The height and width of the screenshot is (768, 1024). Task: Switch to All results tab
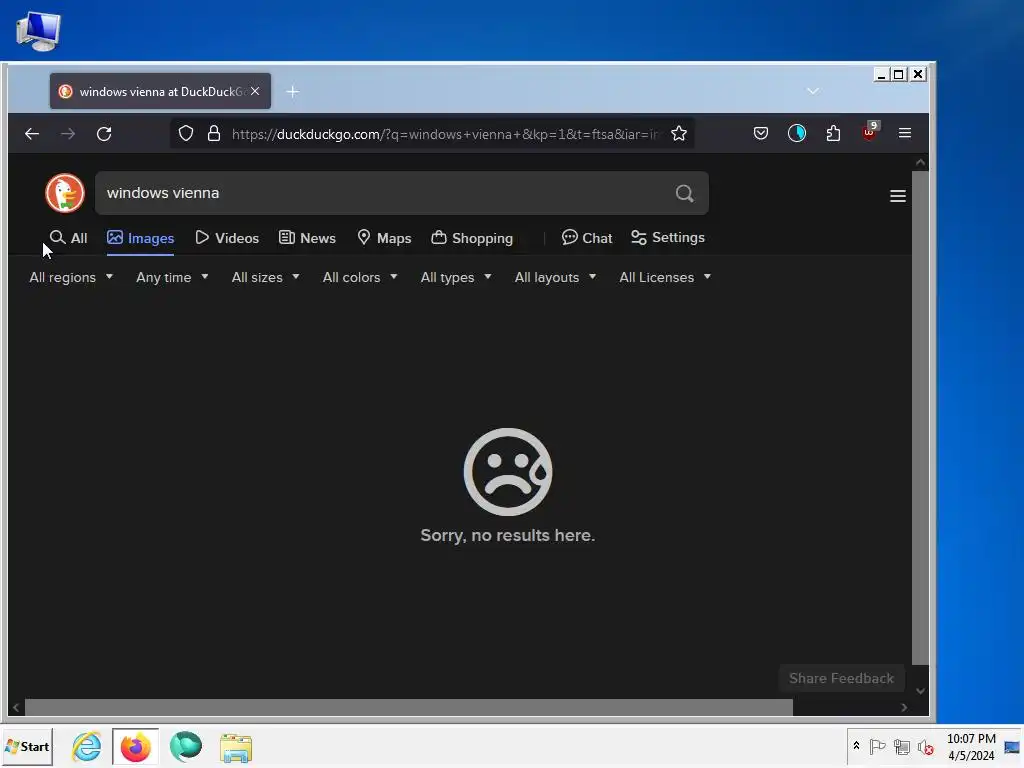click(69, 238)
